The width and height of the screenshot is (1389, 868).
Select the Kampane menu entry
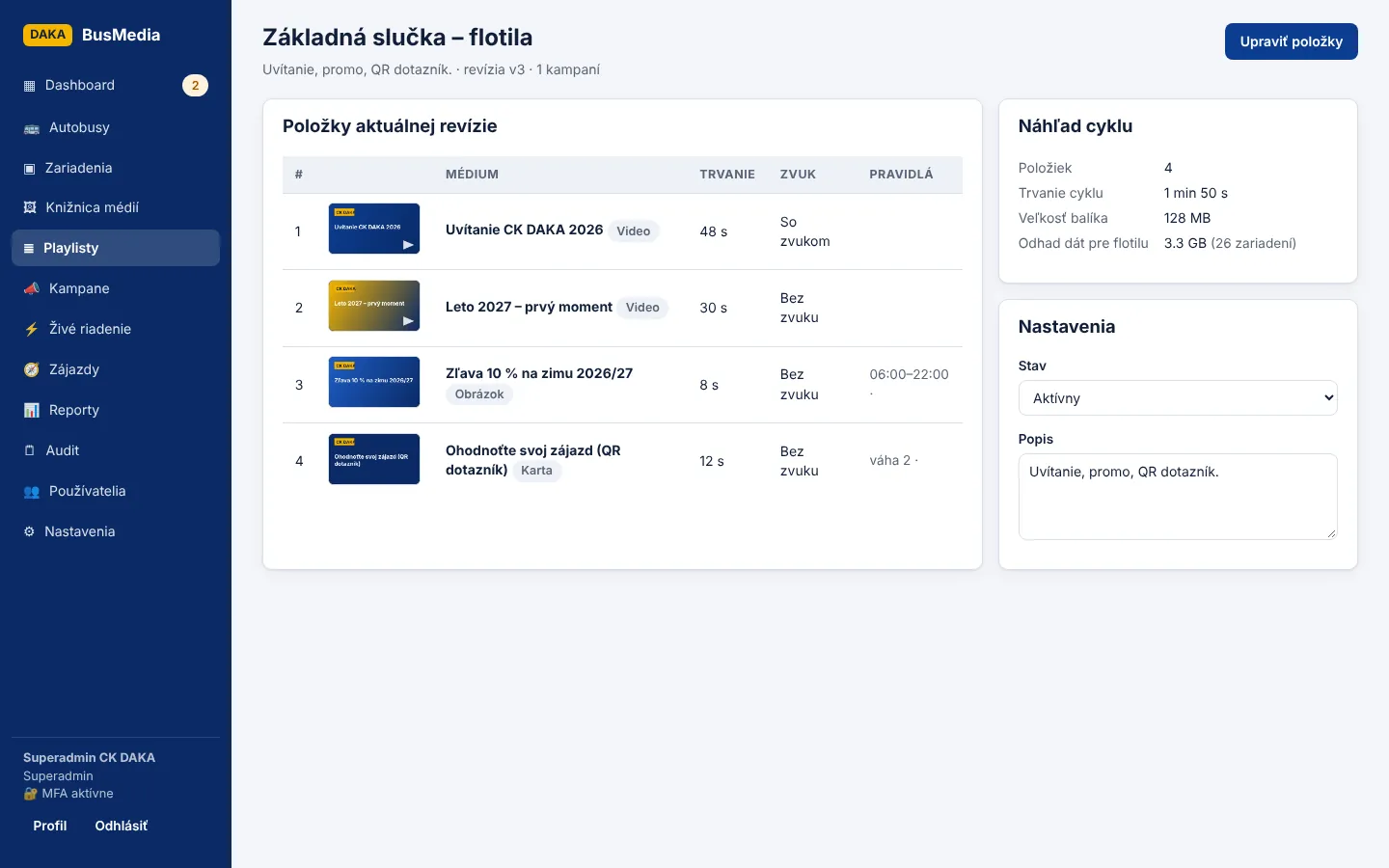click(x=116, y=289)
